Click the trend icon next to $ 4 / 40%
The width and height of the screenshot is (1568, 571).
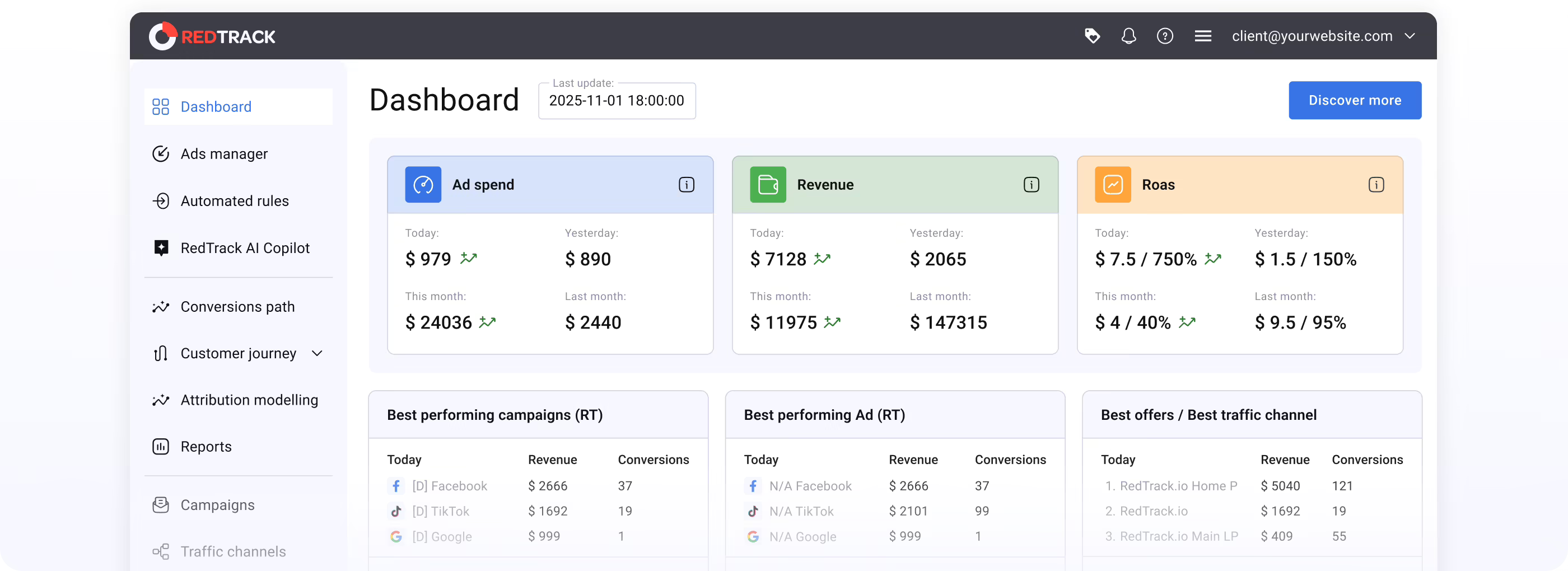coord(1187,322)
